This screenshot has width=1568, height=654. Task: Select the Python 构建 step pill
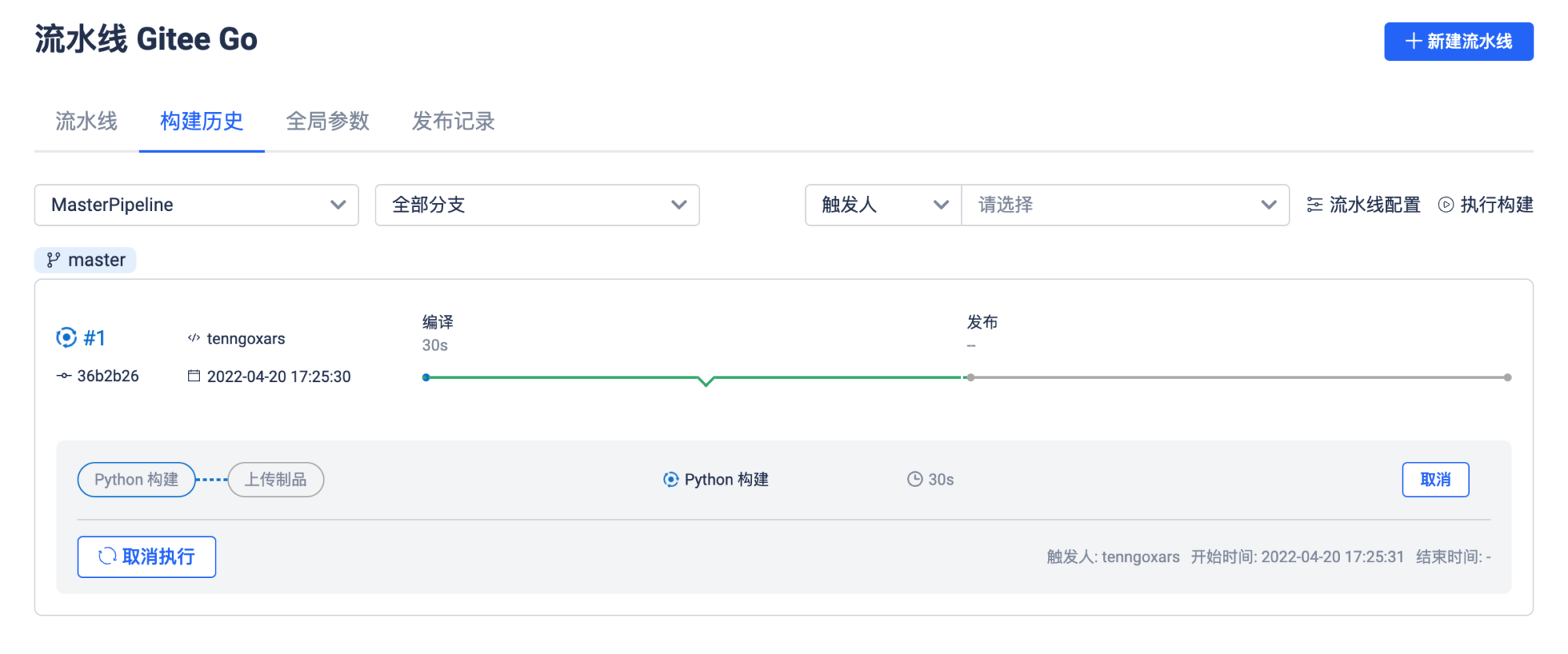[136, 480]
